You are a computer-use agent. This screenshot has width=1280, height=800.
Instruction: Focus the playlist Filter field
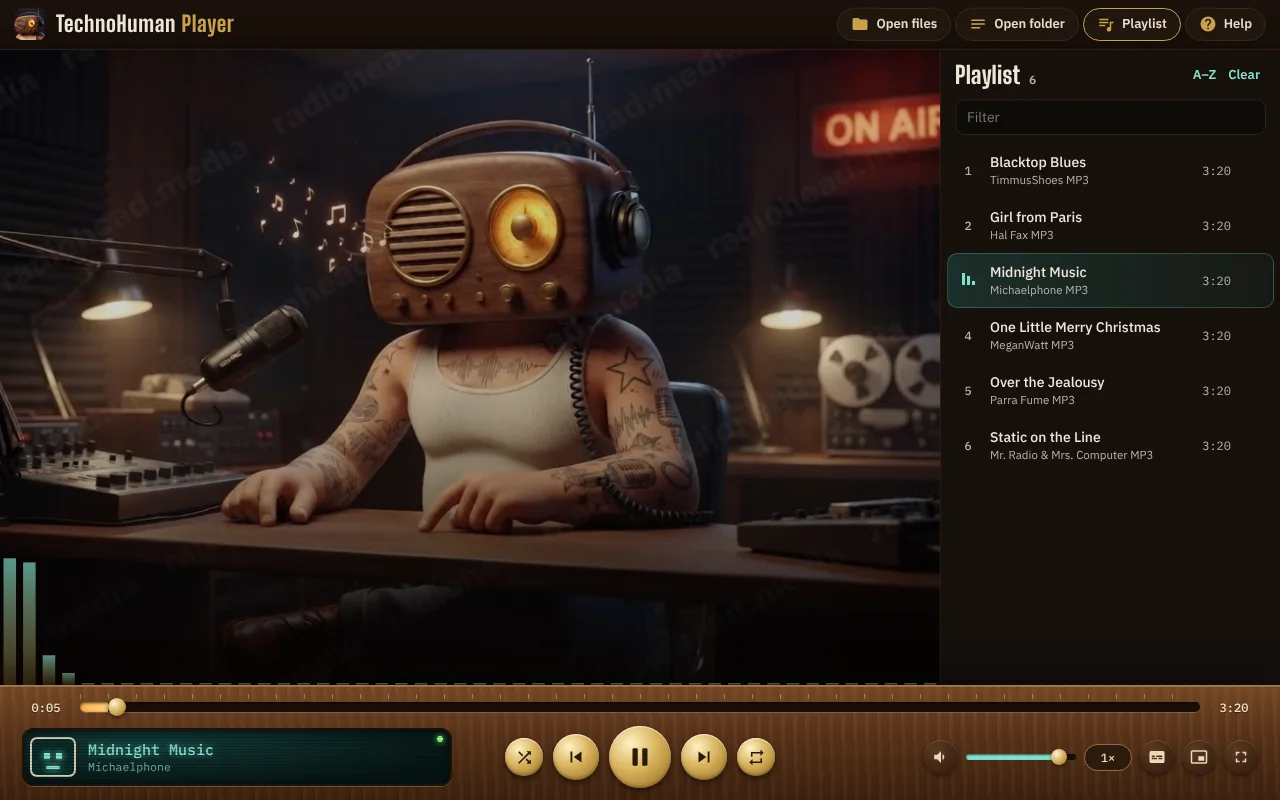(x=1110, y=117)
